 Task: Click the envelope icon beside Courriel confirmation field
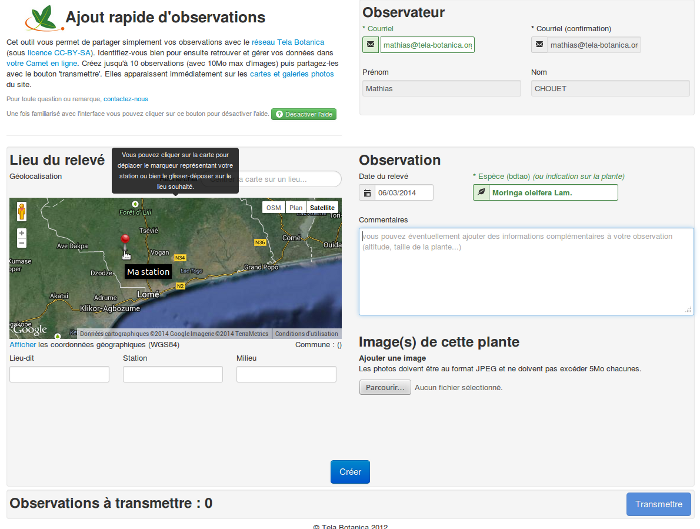[539, 45]
